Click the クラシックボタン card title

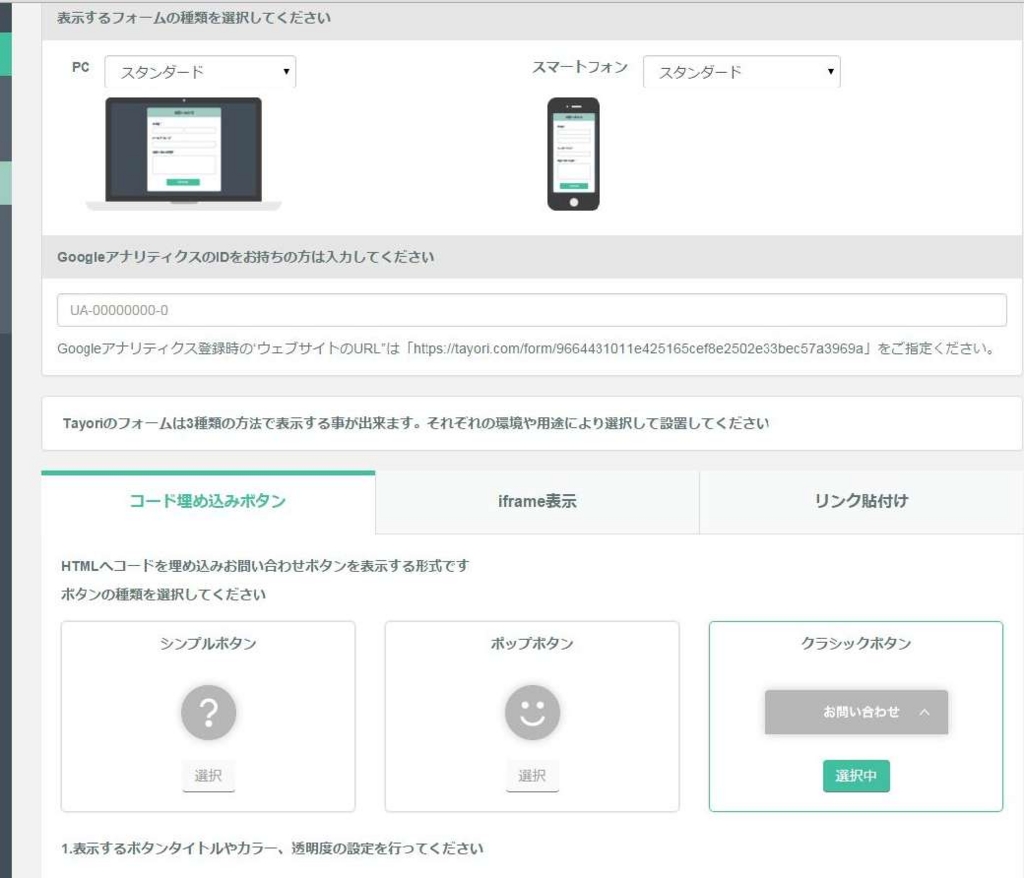[856, 643]
